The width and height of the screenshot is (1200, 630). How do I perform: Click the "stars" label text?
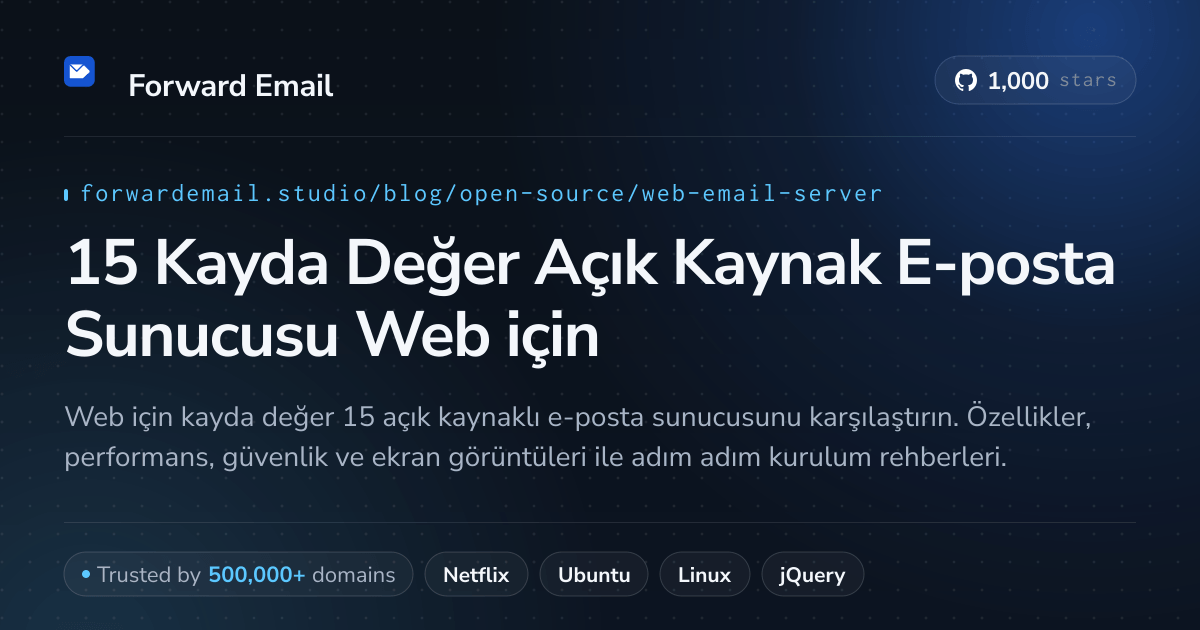tap(1088, 81)
